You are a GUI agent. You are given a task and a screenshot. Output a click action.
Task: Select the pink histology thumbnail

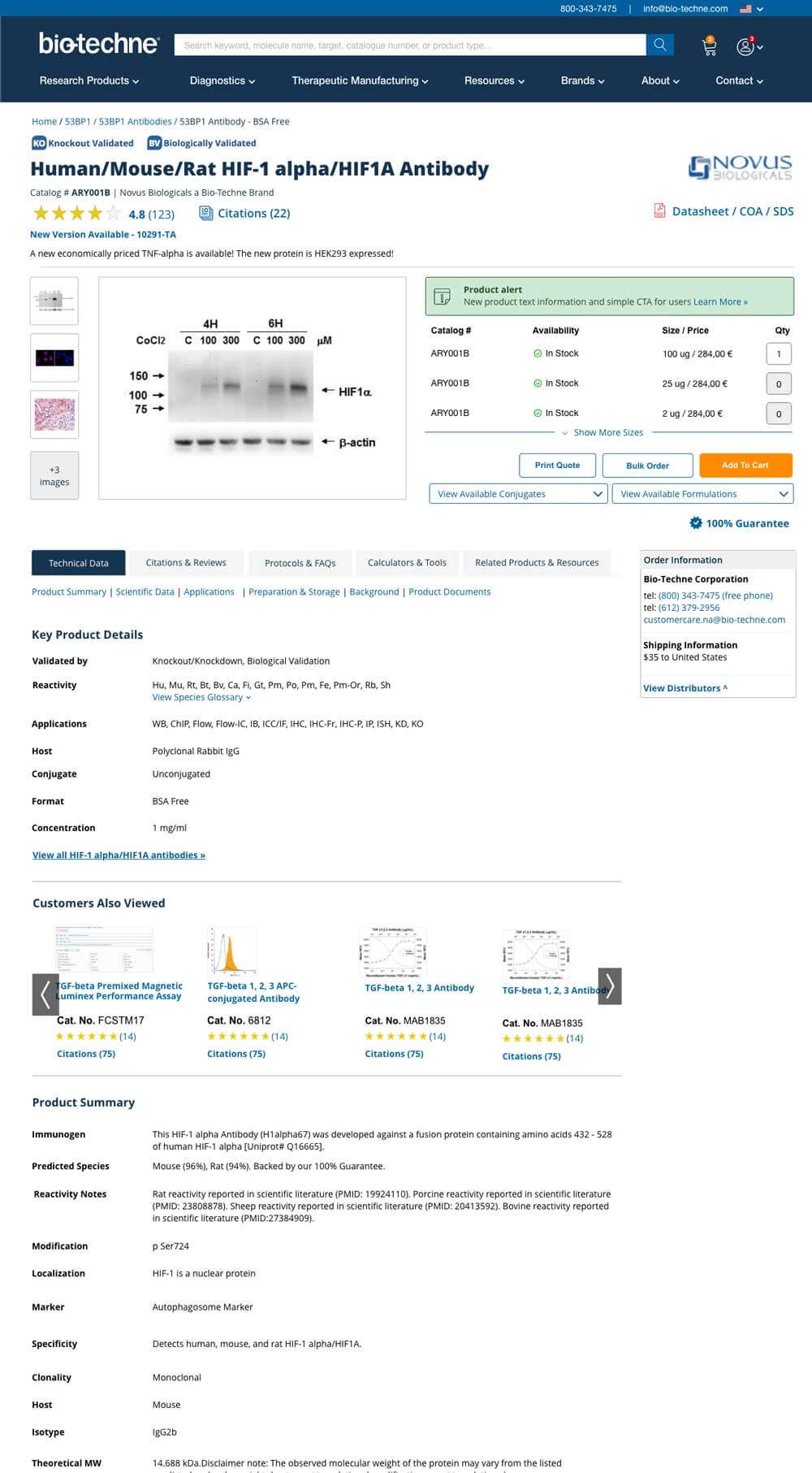point(54,414)
